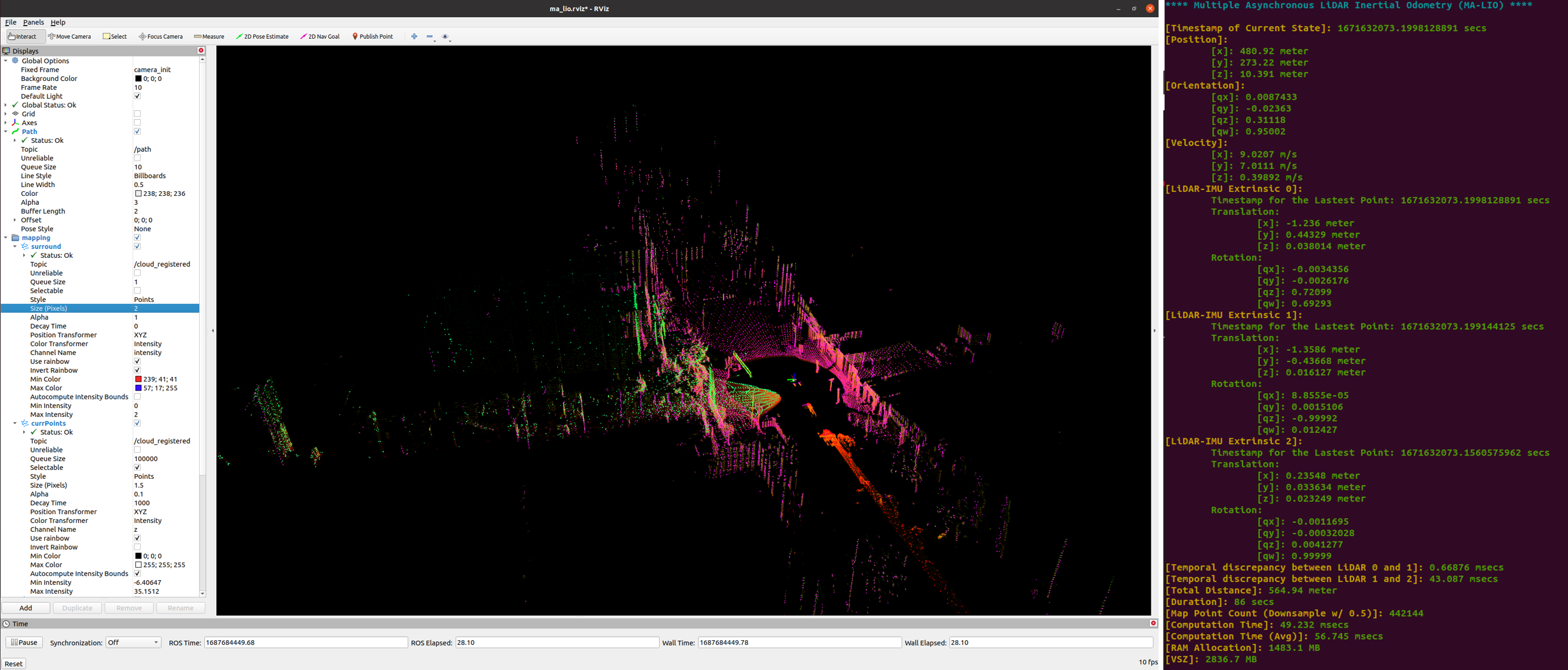Viewport: 1568px width, 670px height.
Task: Choose the Focus Camera tool
Action: coord(161,36)
